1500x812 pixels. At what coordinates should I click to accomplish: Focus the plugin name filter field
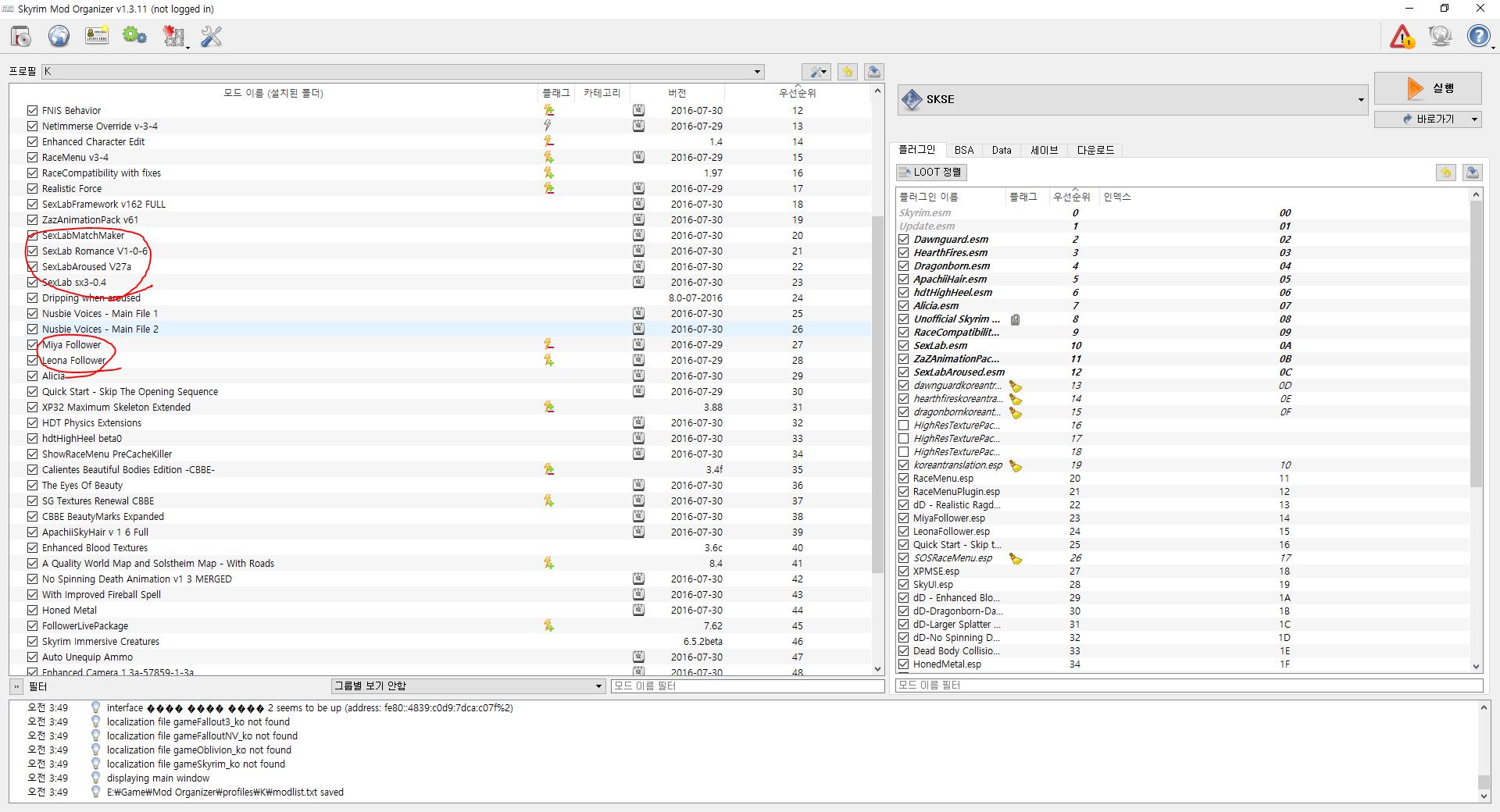coord(1189,685)
